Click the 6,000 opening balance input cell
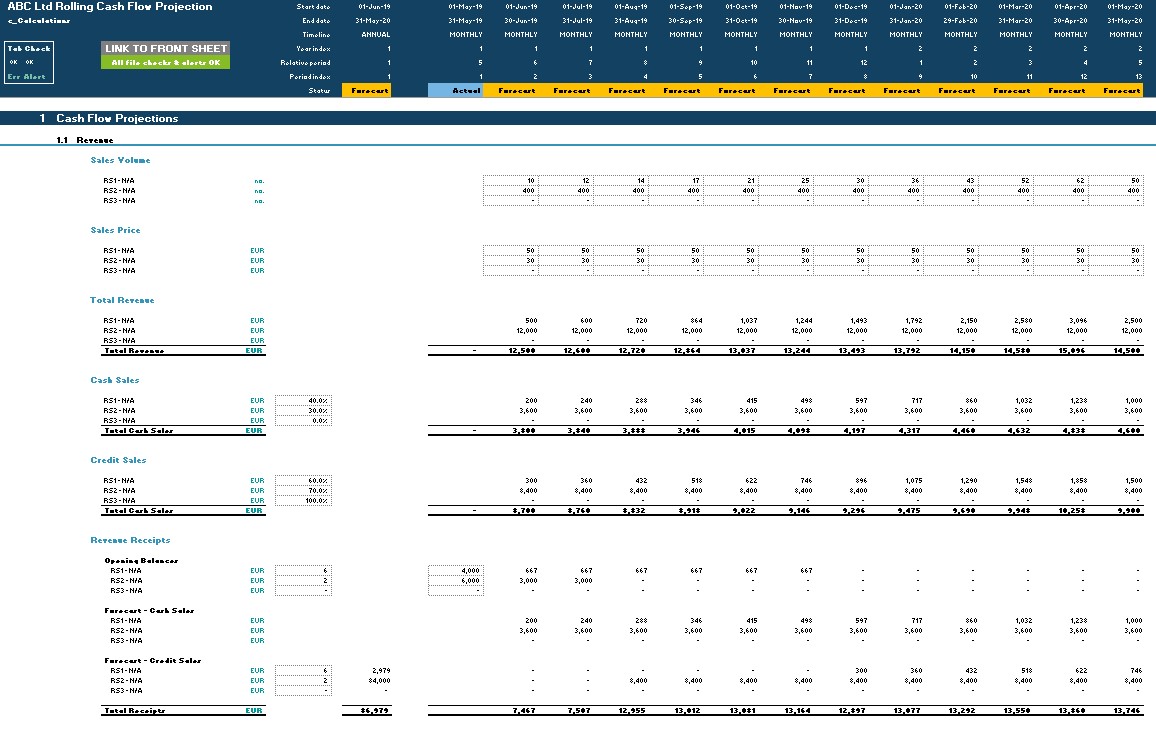The height and width of the screenshot is (737, 1156). click(456, 581)
